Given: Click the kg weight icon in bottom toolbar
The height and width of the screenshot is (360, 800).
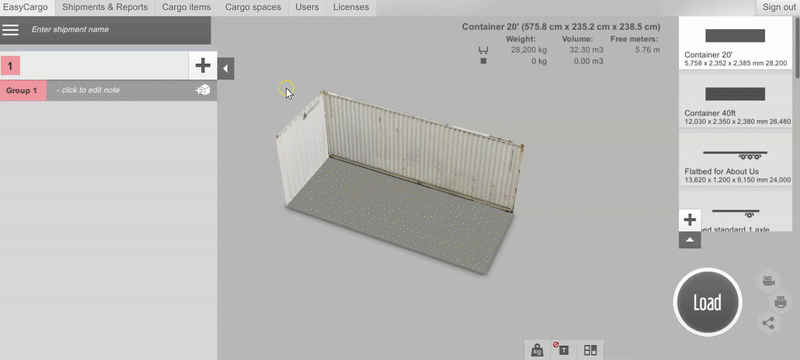Looking at the screenshot, I should tap(537, 350).
